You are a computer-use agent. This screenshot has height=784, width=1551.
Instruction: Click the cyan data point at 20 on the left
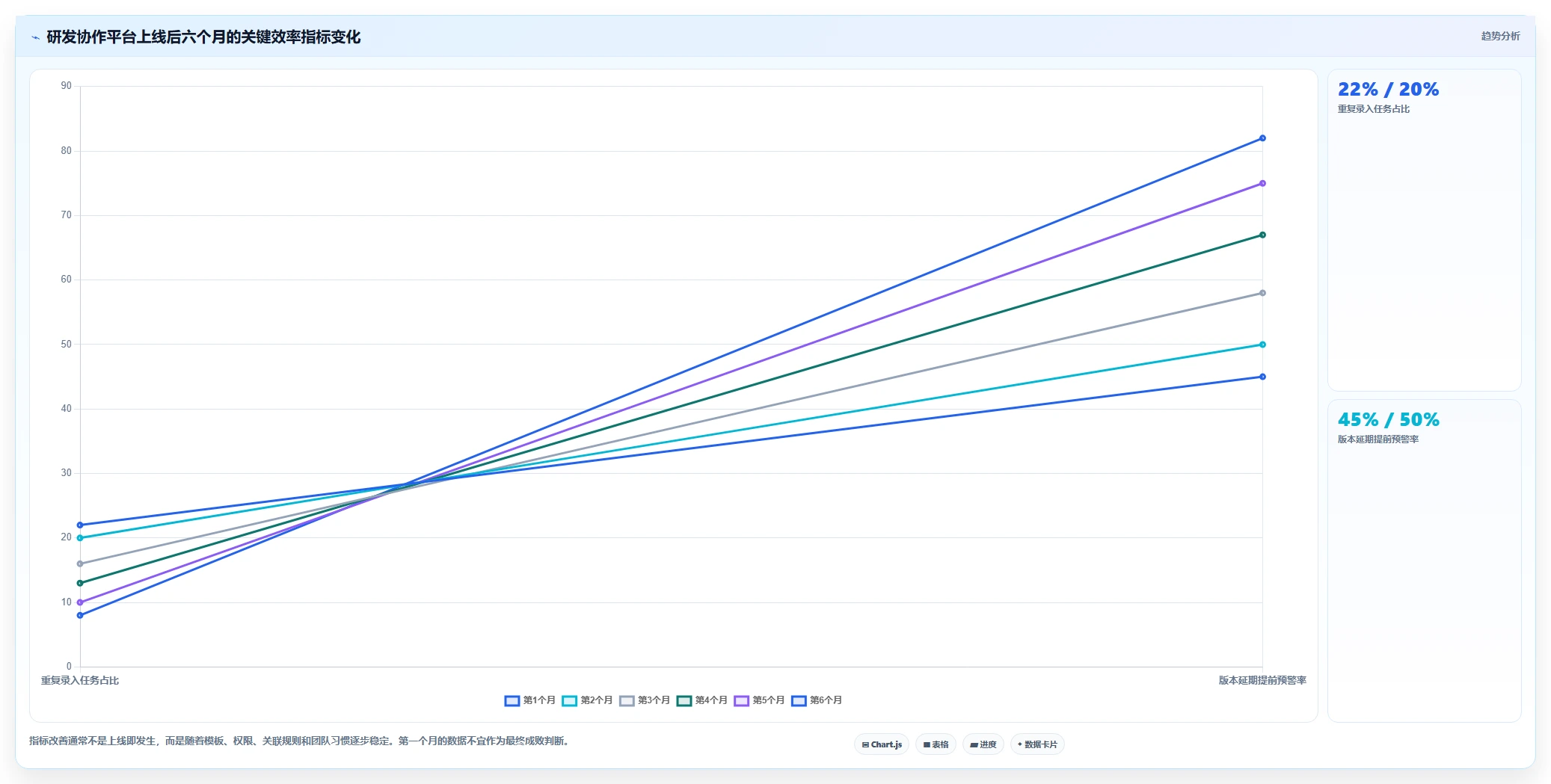click(x=80, y=538)
